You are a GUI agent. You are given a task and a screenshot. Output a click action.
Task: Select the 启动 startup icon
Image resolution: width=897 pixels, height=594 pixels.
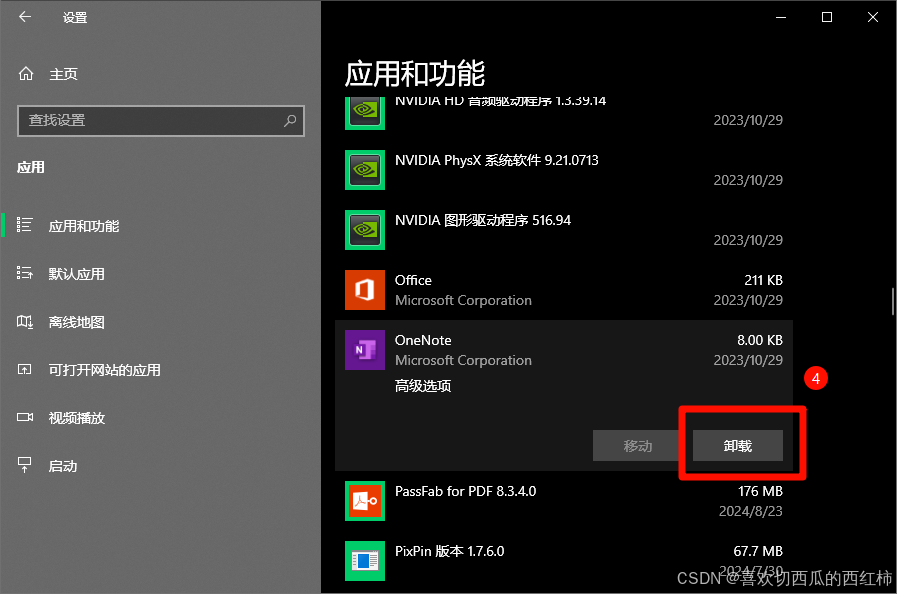coord(25,465)
